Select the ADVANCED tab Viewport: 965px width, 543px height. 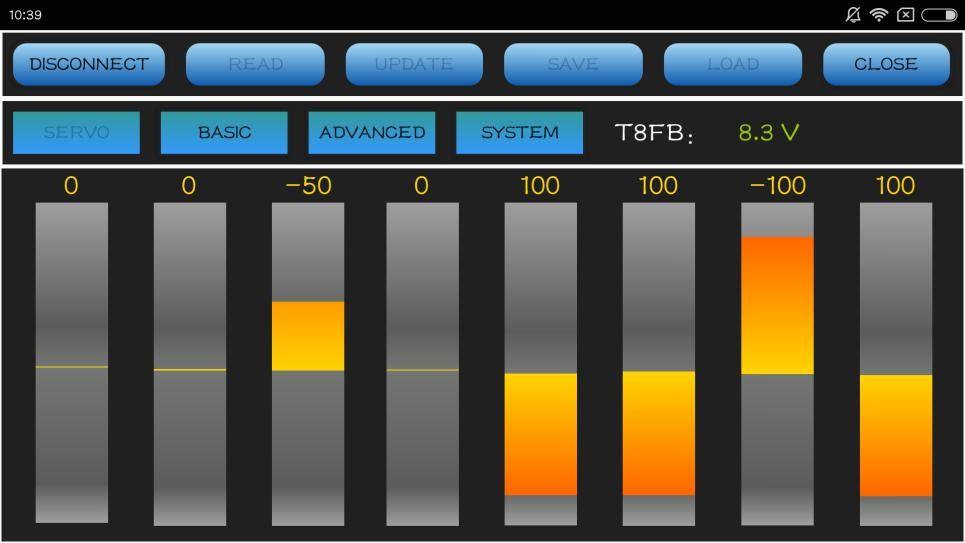click(372, 132)
